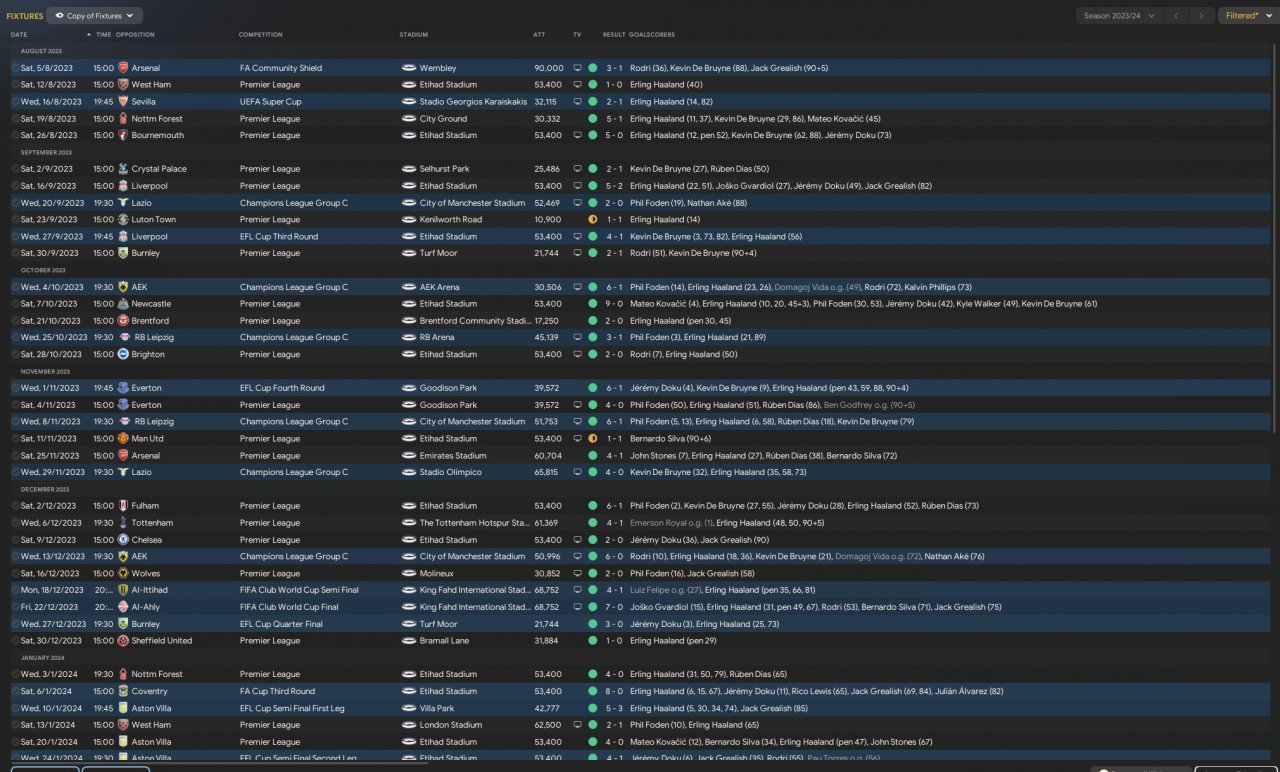Click the stadium icon beside Molineux
1280x772 pixels.
409,574
